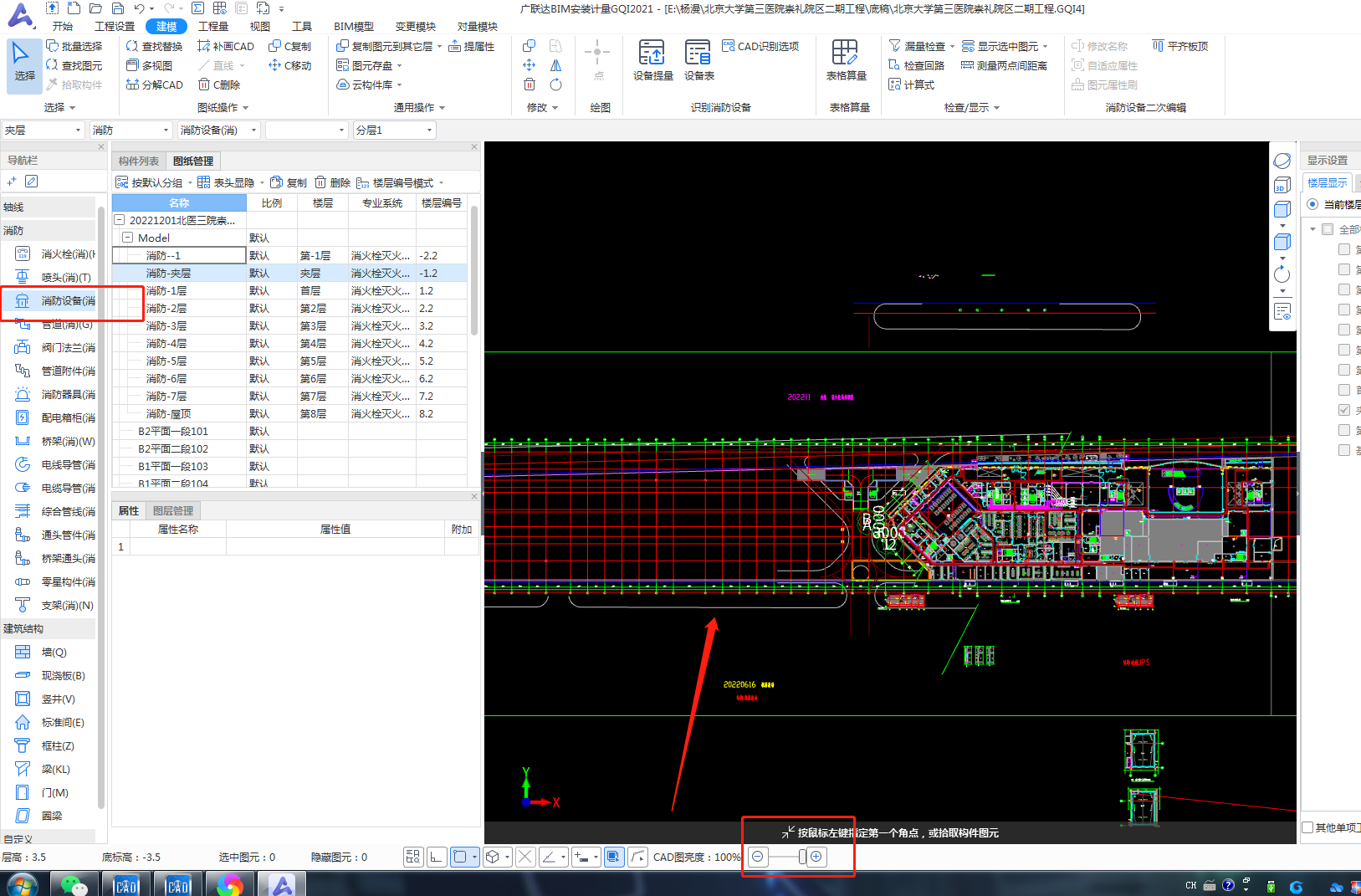The image size is (1361, 896).
Task: Open the 消防设备(消) type dropdown
Action: click(219, 130)
